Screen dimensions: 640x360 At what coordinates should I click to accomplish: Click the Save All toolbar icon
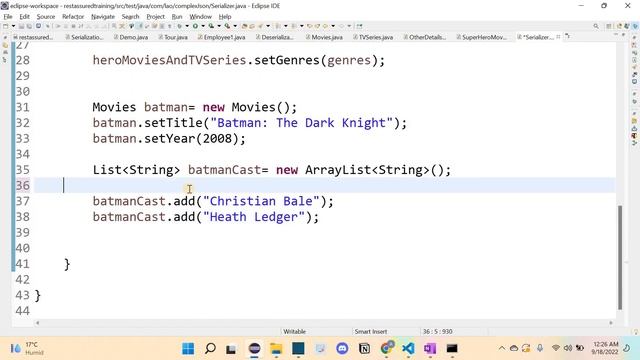[29, 26]
